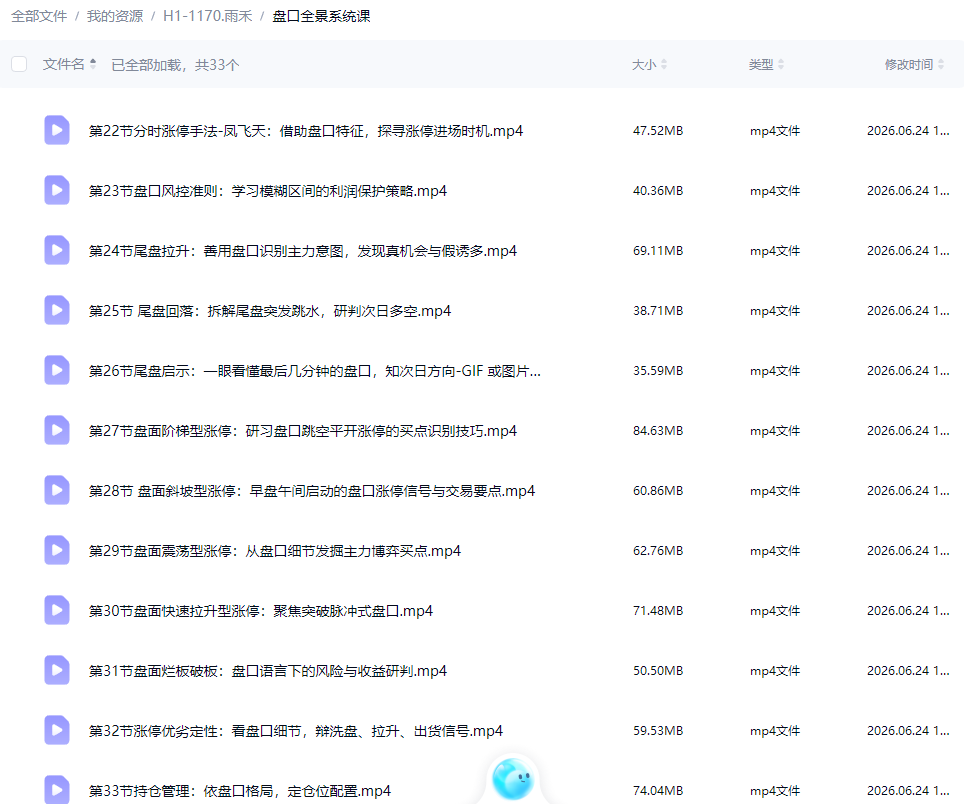Open 第33节持仓管理 mp4 file

[x=240, y=791]
